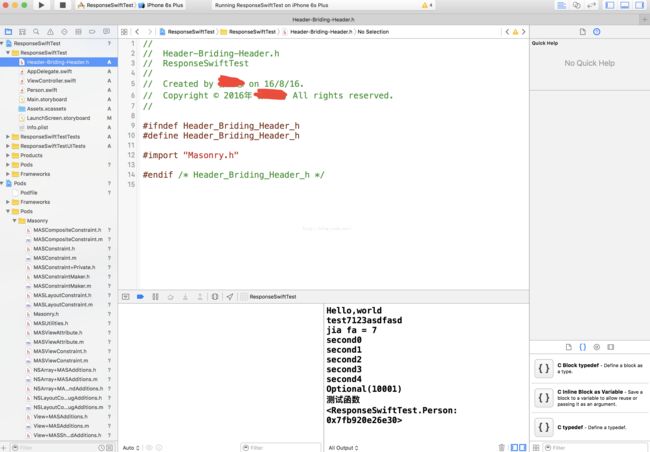Select C Inline Block as Variable snippet
Screen dimensions: 650x452
(x=590, y=398)
